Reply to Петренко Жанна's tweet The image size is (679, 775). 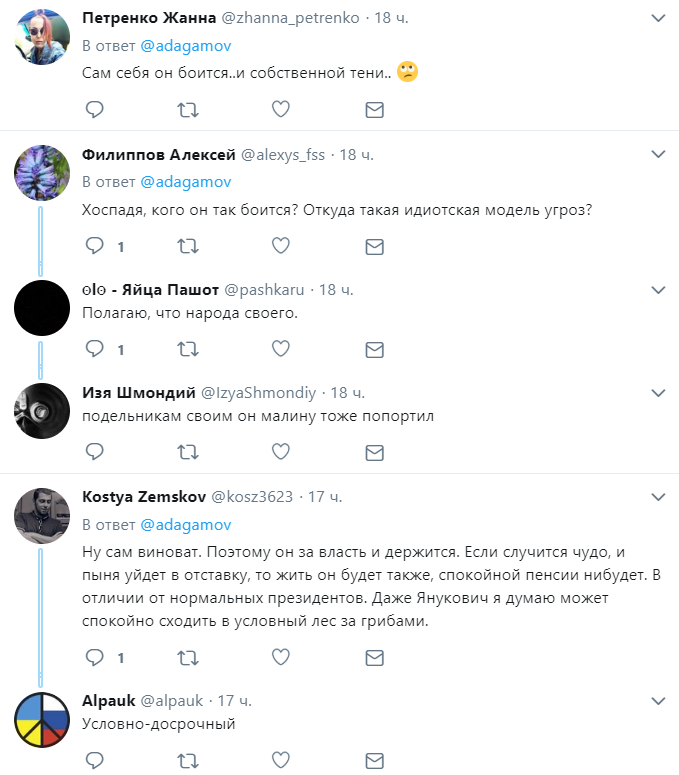(94, 109)
